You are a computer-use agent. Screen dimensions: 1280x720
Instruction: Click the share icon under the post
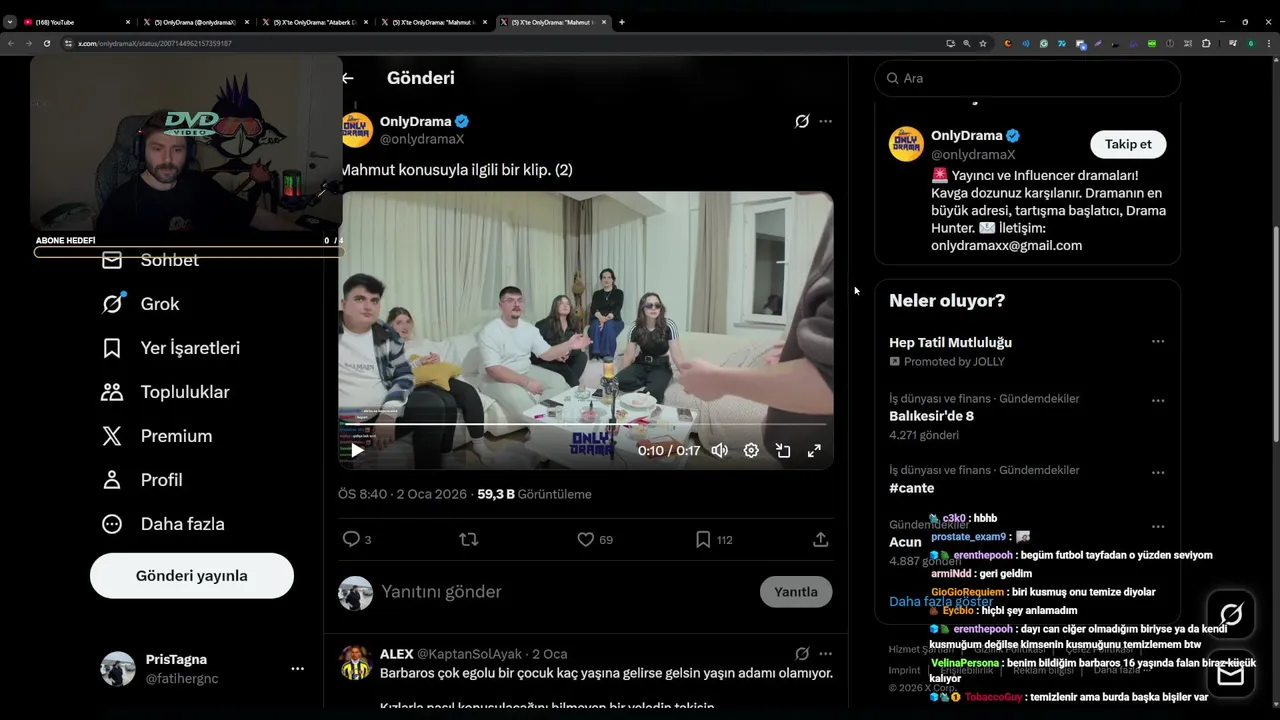pyautogui.click(x=820, y=539)
